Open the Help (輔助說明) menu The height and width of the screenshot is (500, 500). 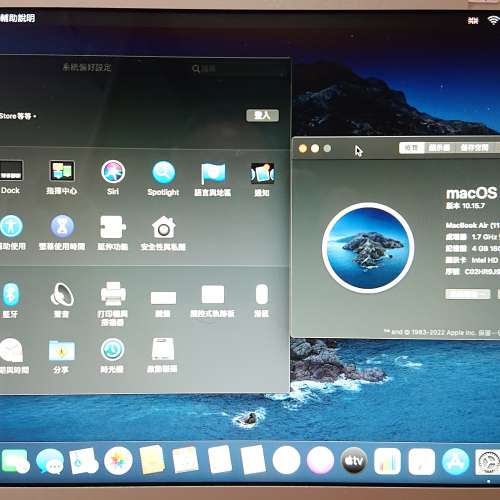tap(17, 18)
